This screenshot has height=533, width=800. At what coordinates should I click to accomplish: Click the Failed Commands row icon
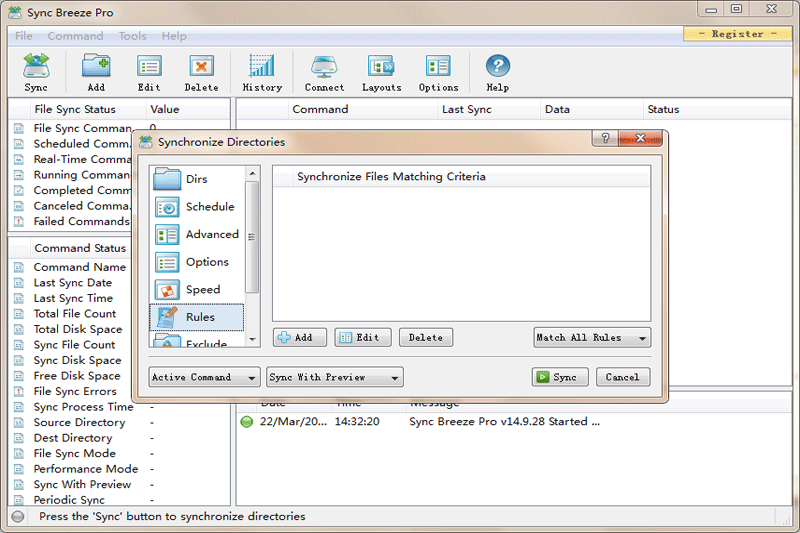(x=19, y=221)
